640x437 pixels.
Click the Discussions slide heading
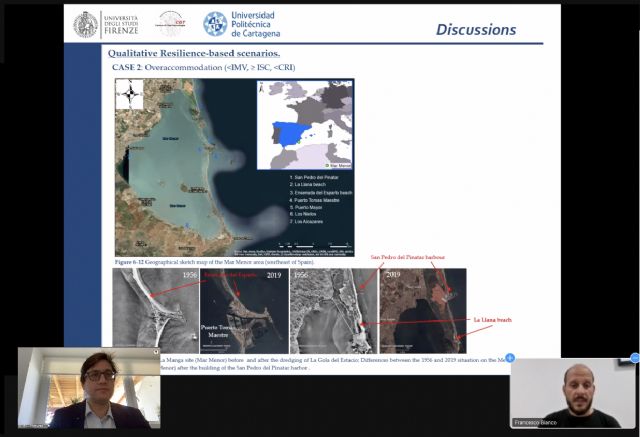pyautogui.click(x=475, y=29)
